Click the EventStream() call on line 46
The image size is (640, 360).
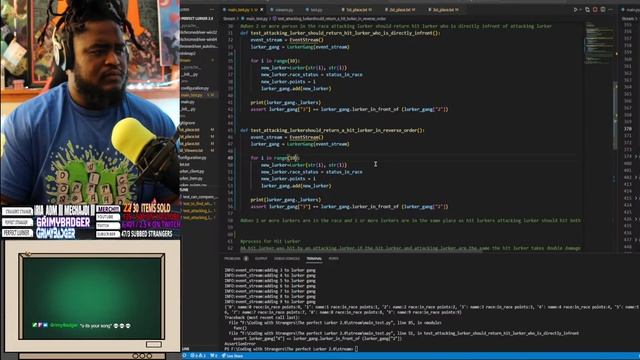[x=306, y=137]
